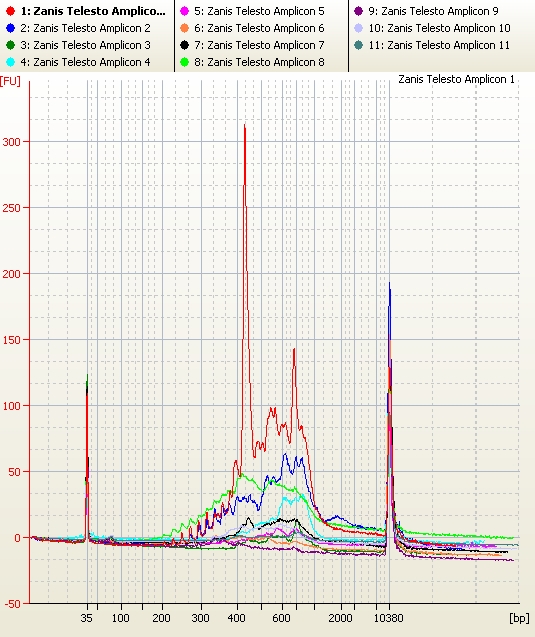Screen dimensions: 535x637
Task: Click bright green dot for Amplicon 8
Action: (184, 62)
